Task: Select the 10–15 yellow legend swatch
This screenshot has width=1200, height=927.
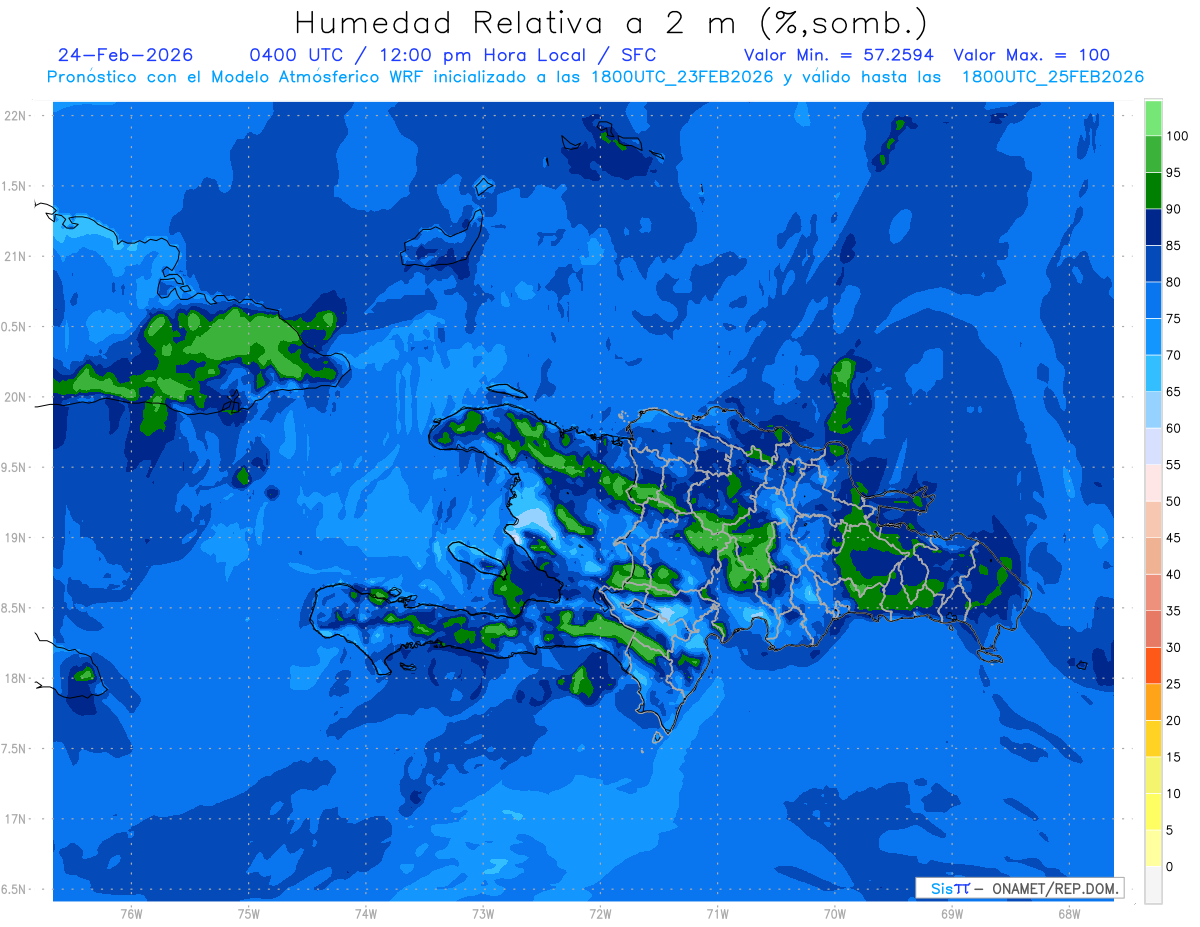Action: [1153, 775]
